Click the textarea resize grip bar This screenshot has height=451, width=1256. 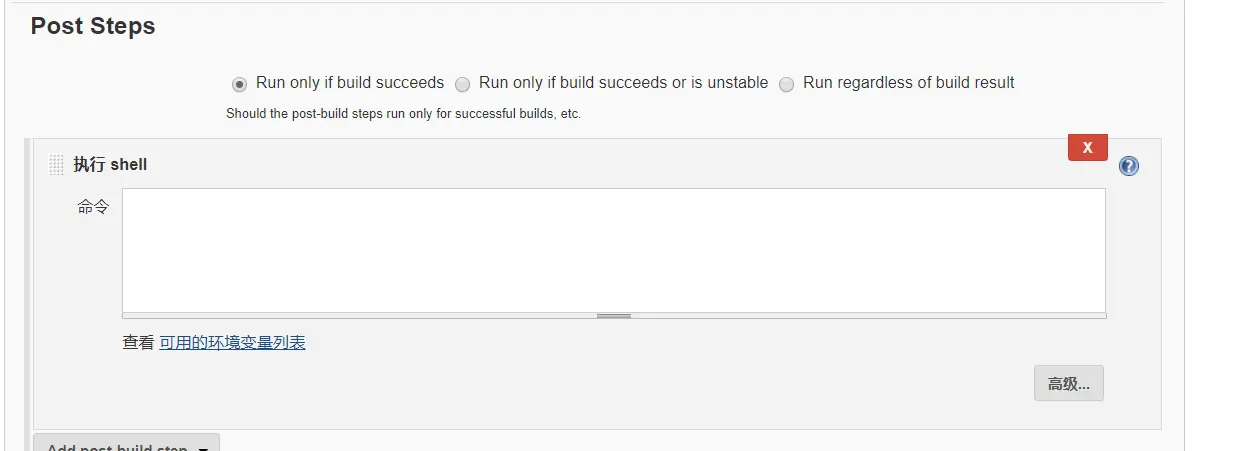point(613,316)
